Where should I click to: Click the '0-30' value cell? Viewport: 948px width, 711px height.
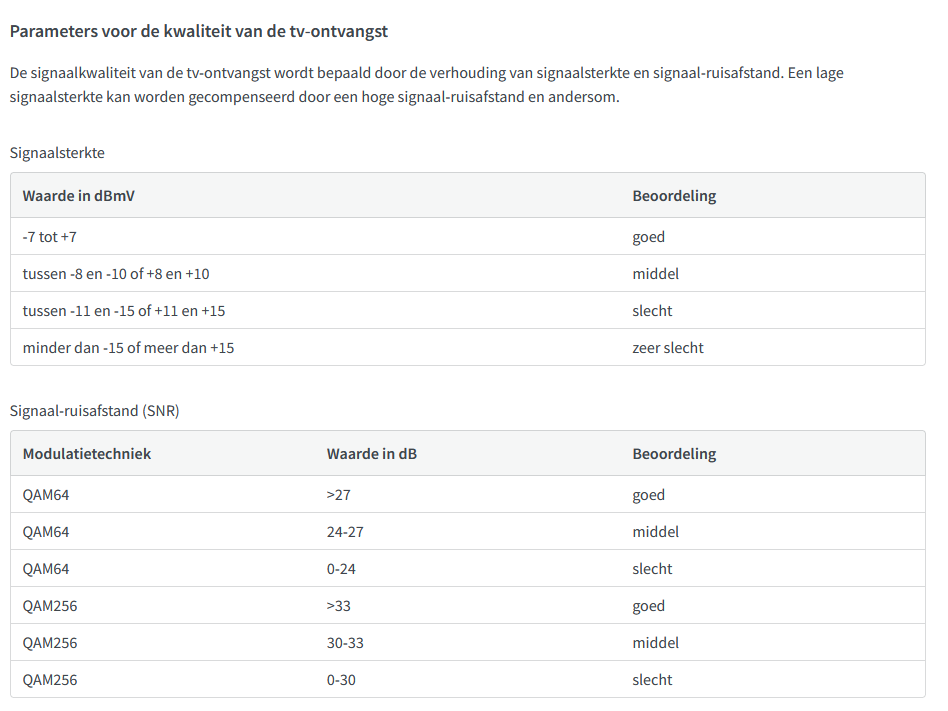(341, 680)
